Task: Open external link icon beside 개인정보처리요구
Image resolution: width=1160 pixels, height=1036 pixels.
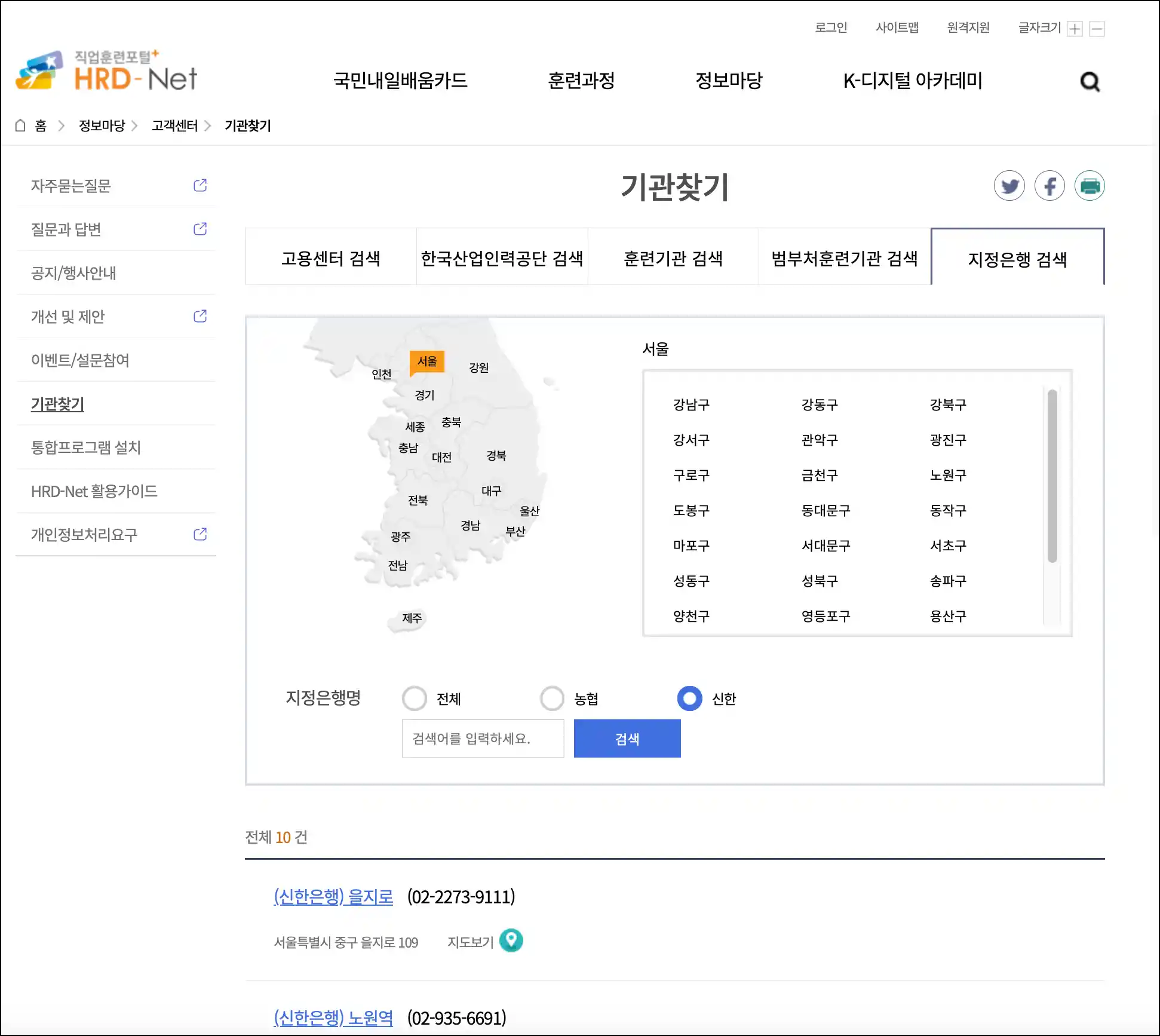Action: (x=200, y=534)
